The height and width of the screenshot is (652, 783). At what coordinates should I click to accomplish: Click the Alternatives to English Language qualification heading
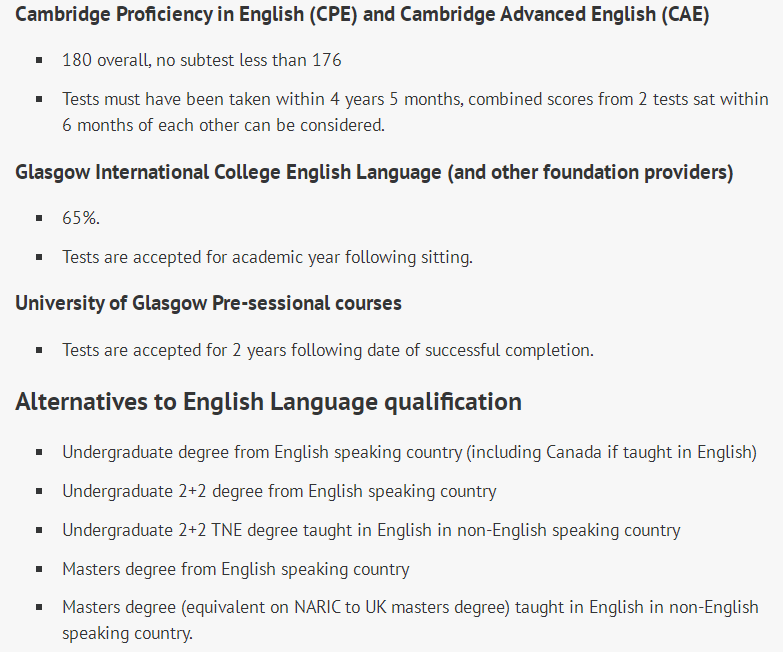(x=269, y=402)
